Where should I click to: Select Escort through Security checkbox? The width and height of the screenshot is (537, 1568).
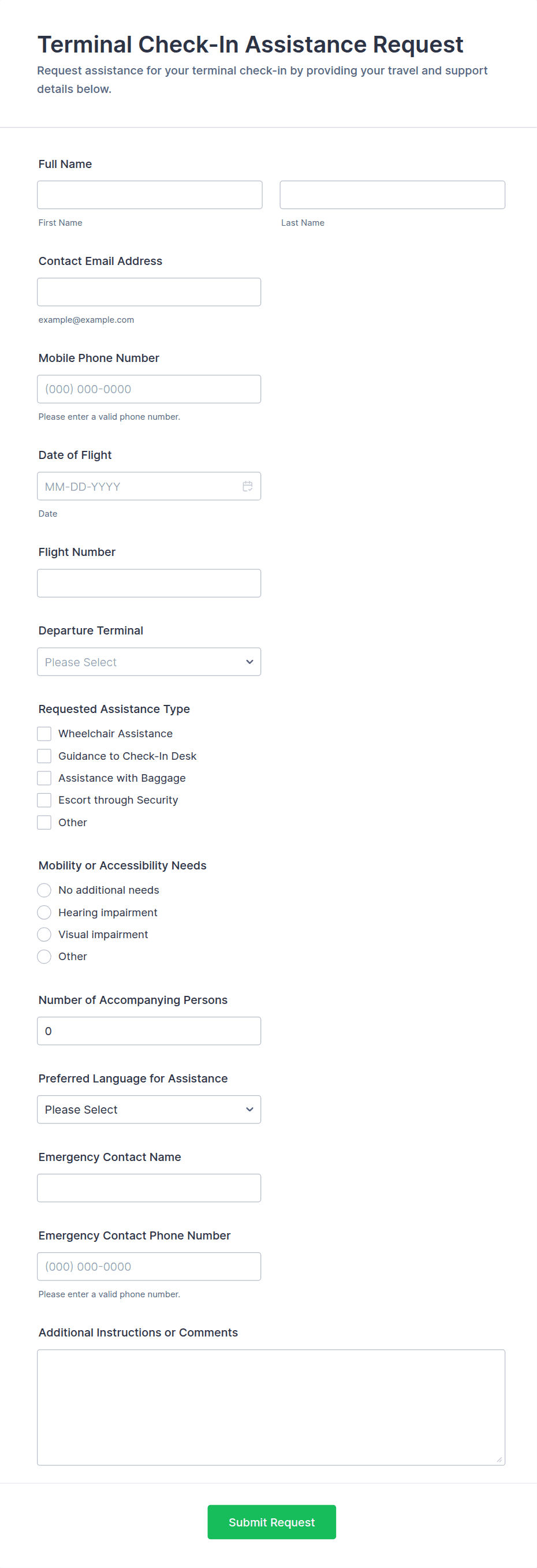(44, 800)
